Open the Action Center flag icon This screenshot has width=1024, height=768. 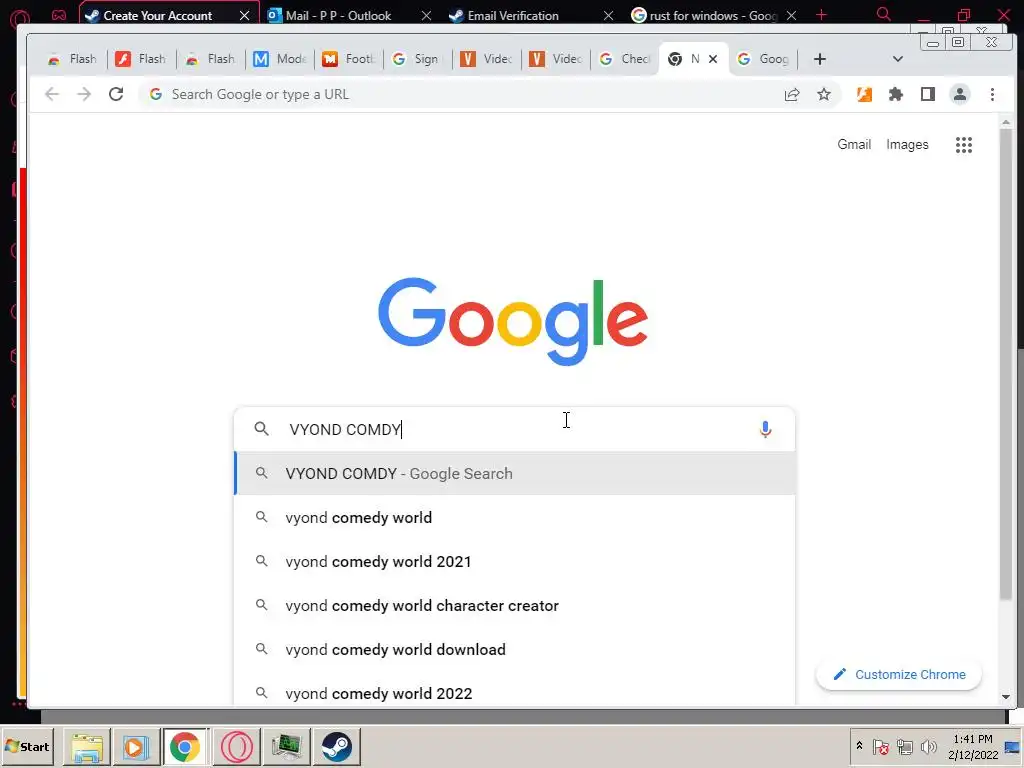[x=880, y=746]
